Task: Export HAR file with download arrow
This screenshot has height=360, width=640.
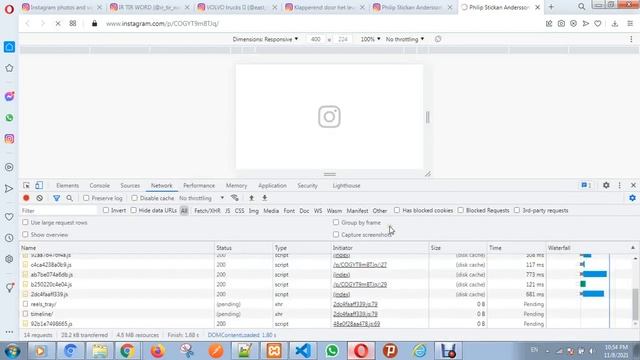Action: (x=264, y=198)
